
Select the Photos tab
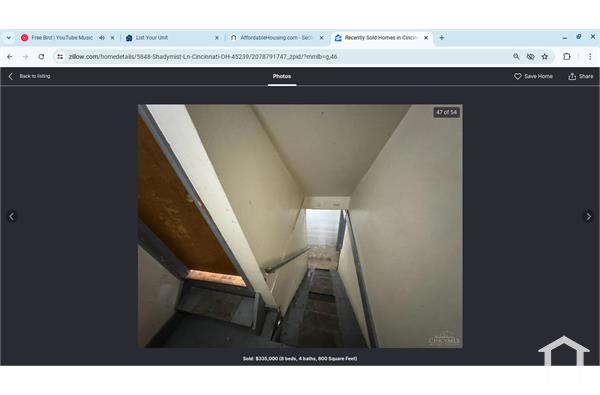[x=282, y=77]
